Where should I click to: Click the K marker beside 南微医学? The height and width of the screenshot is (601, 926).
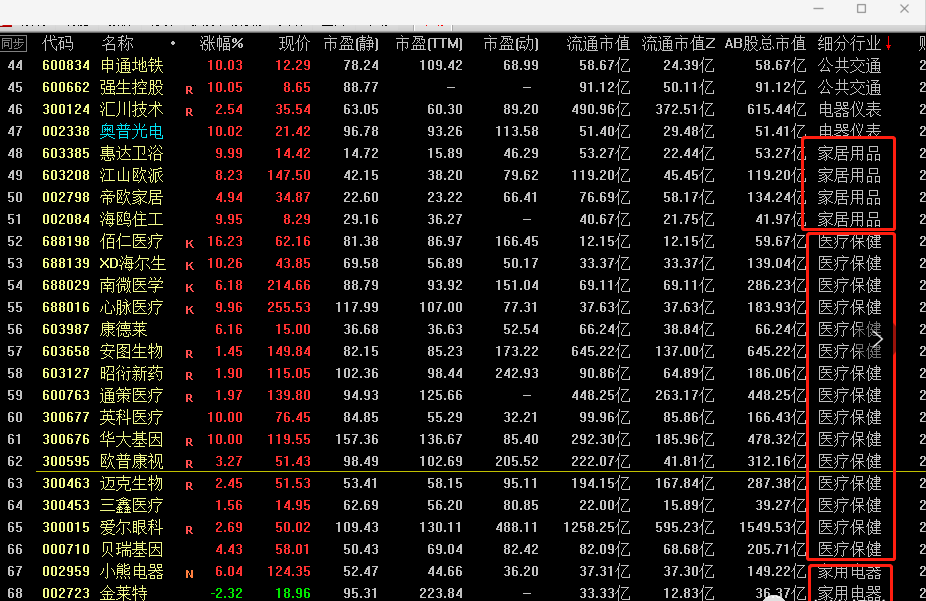190,288
